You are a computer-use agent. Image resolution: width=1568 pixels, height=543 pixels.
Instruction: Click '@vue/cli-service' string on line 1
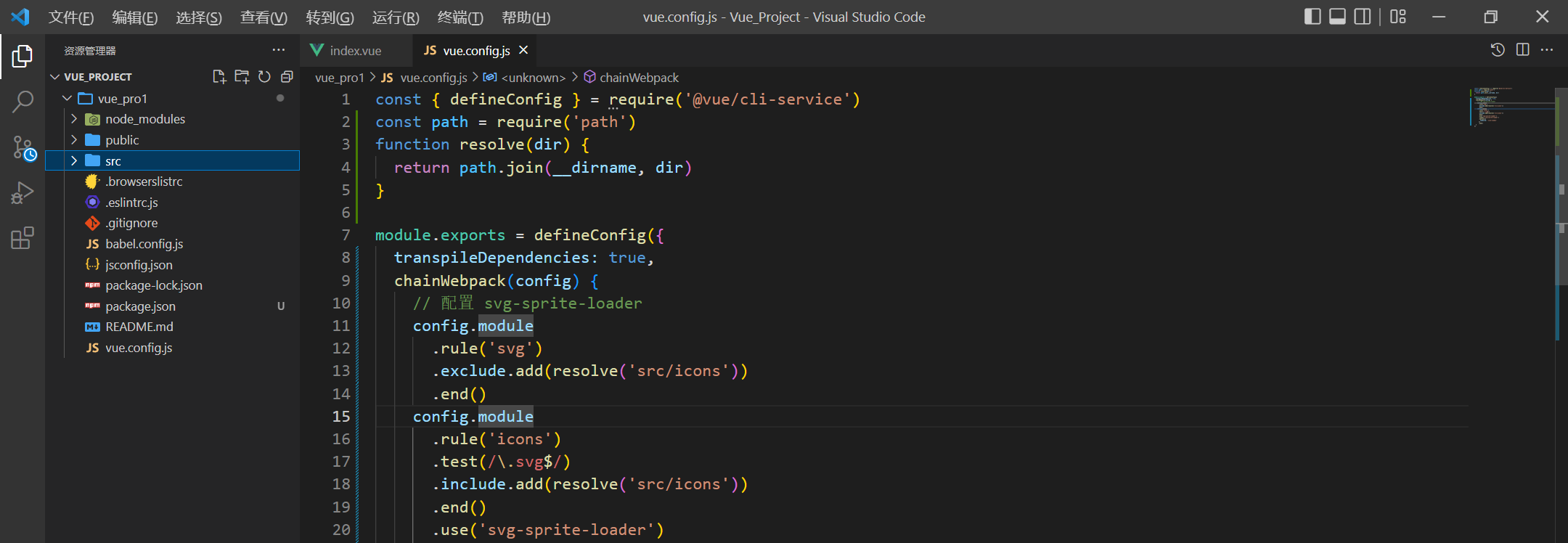[x=767, y=99]
